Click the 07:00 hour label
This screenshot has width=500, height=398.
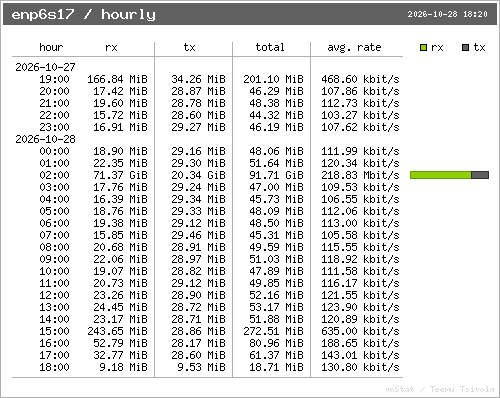click(54, 235)
